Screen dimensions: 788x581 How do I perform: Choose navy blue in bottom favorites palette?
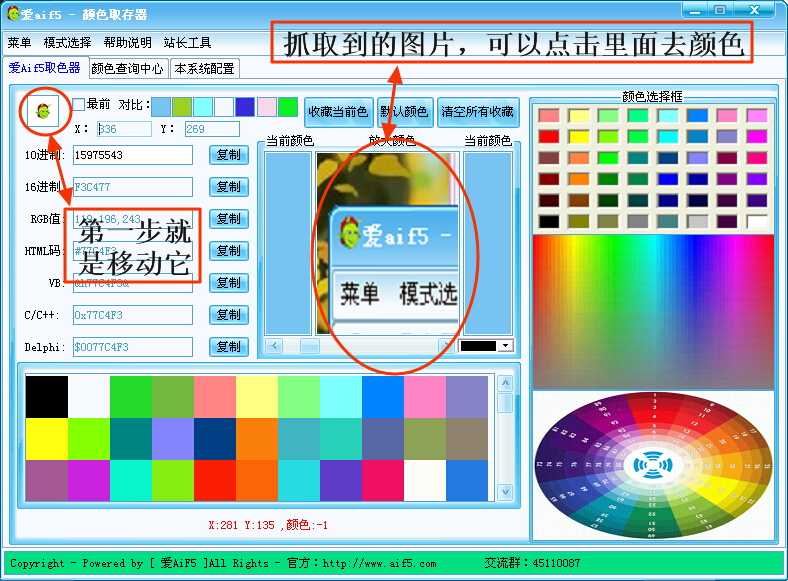point(215,439)
